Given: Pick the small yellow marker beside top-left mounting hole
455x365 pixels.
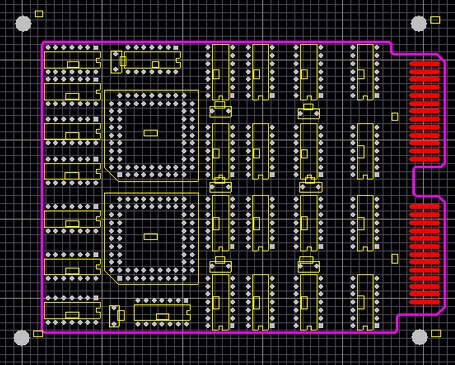Looking at the screenshot, I should 39,14.
